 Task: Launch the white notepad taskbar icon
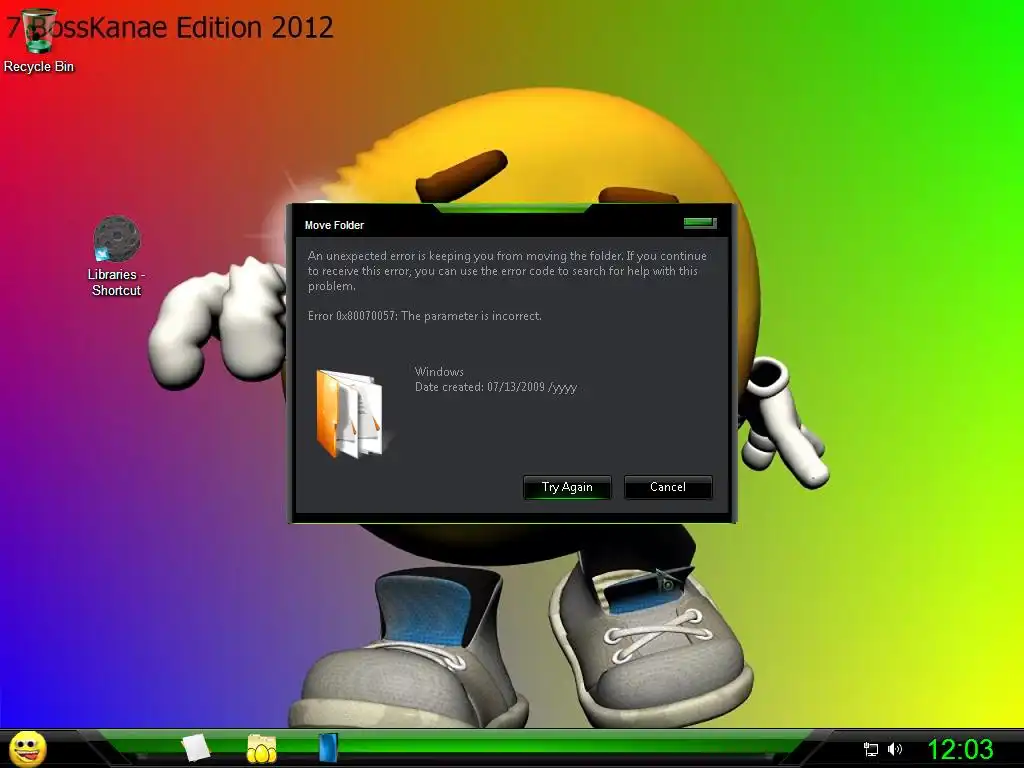pos(195,748)
